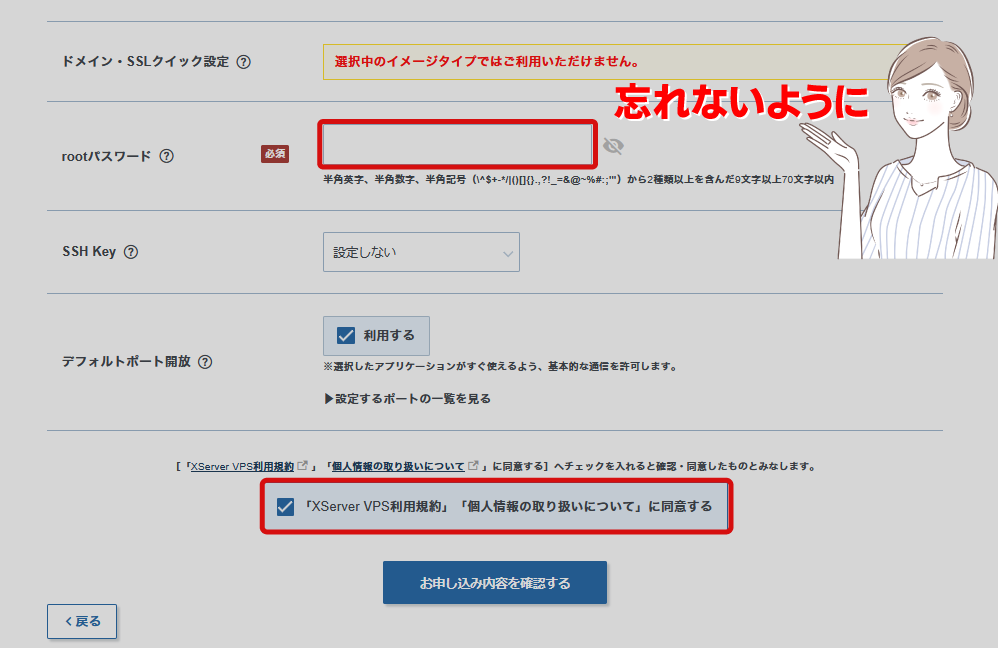This screenshot has width=998, height=648.
Task: Show help for デフォルトポート開放
Action: 205,362
